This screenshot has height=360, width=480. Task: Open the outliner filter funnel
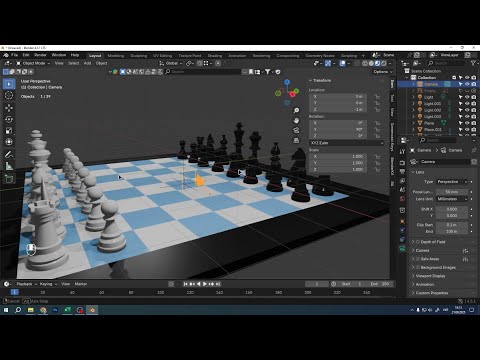[473, 63]
